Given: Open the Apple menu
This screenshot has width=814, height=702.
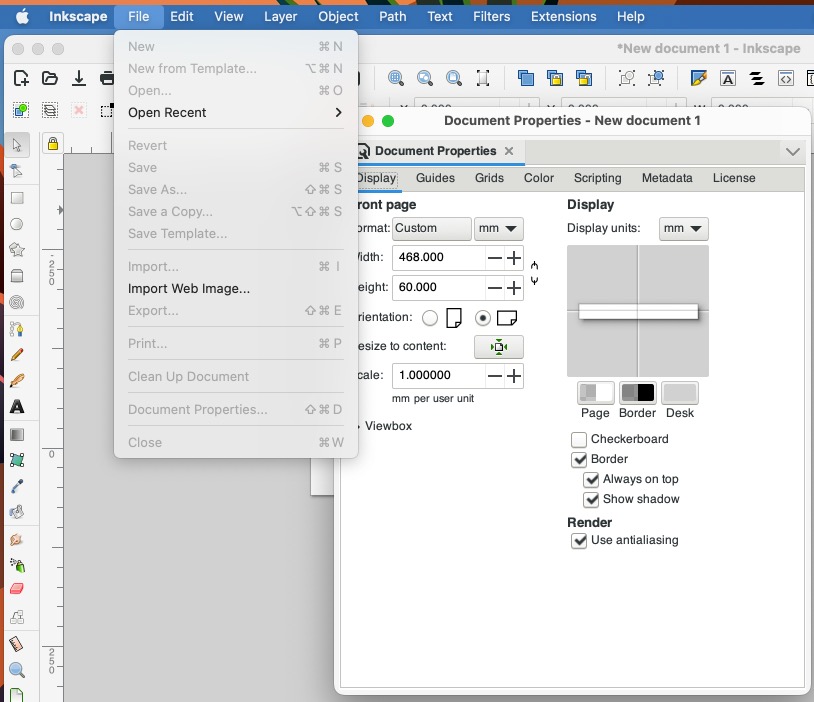Looking at the screenshot, I should coord(22,17).
